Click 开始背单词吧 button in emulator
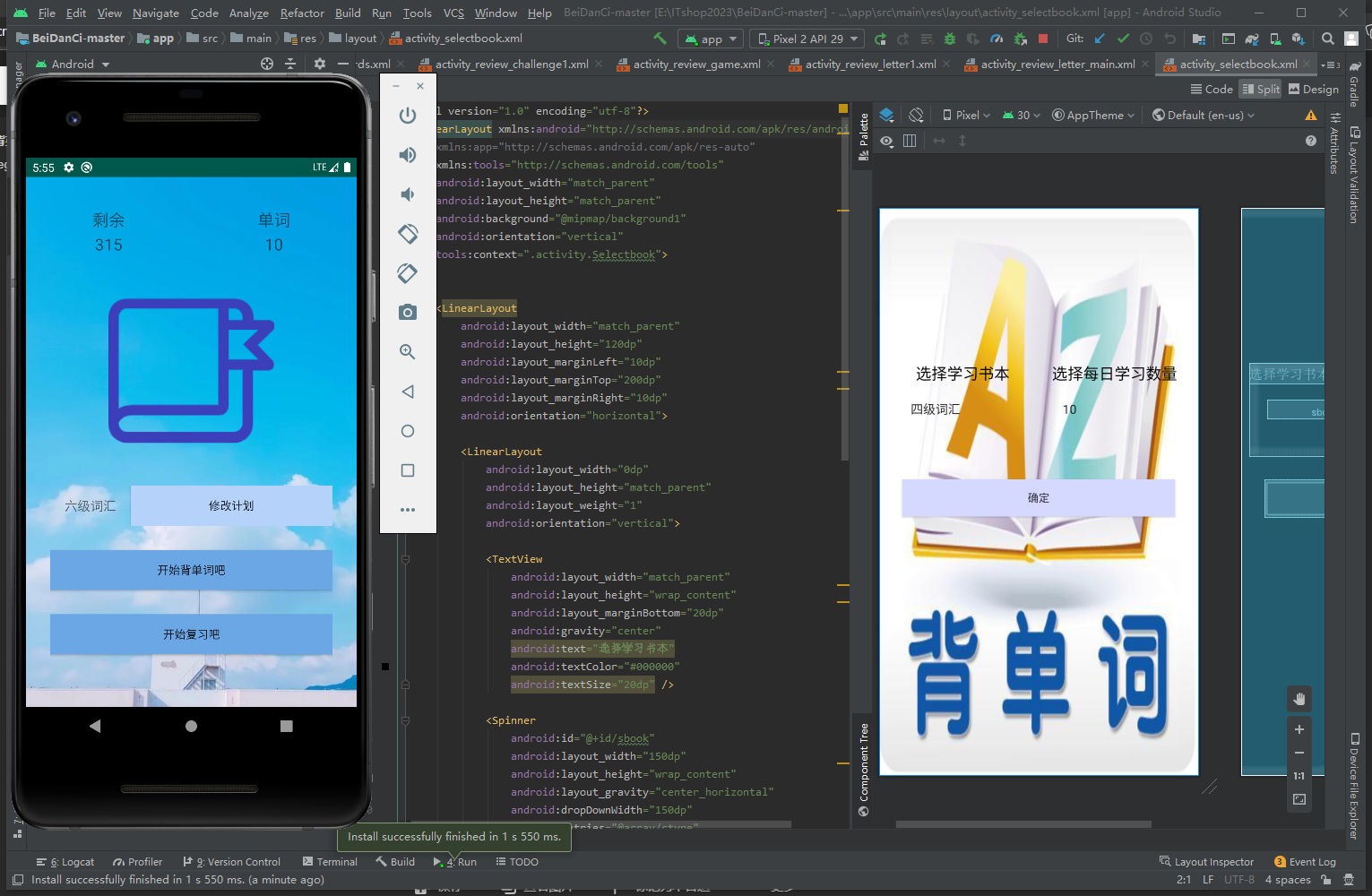 191,570
